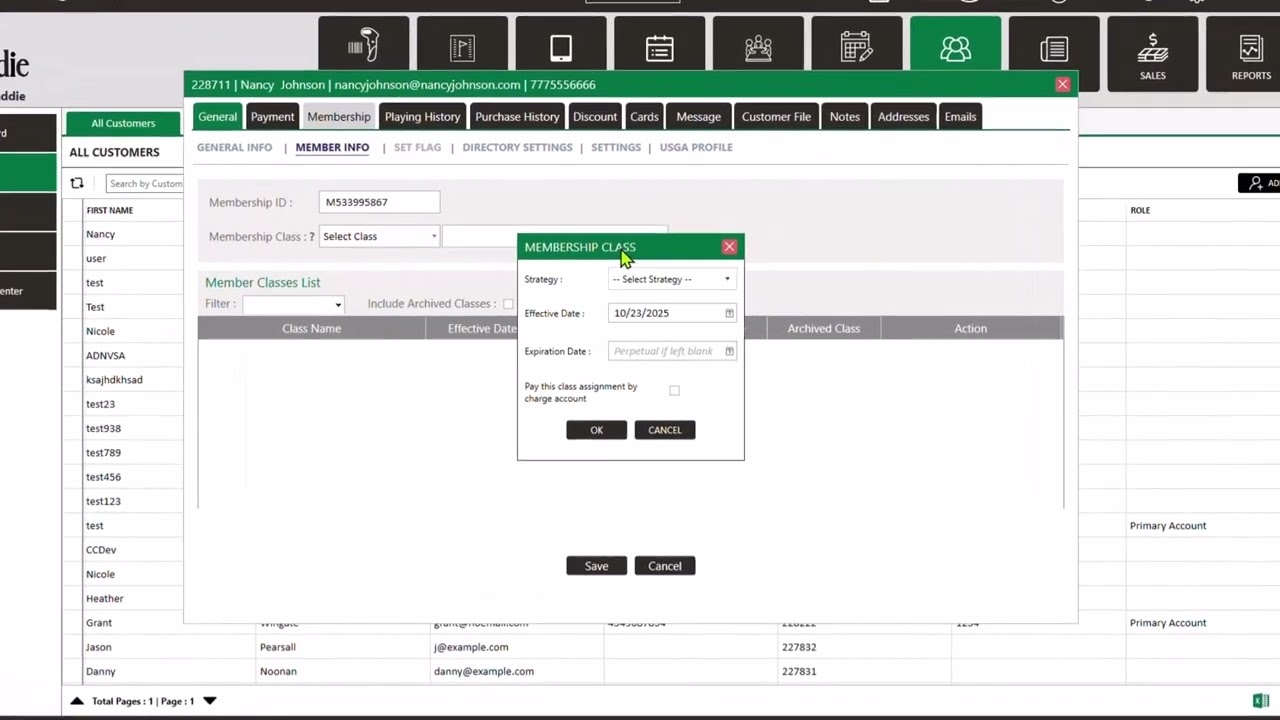This screenshot has width=1280, height=720.
Task: Open the flag tee sheet module
Action: (462, 53)
